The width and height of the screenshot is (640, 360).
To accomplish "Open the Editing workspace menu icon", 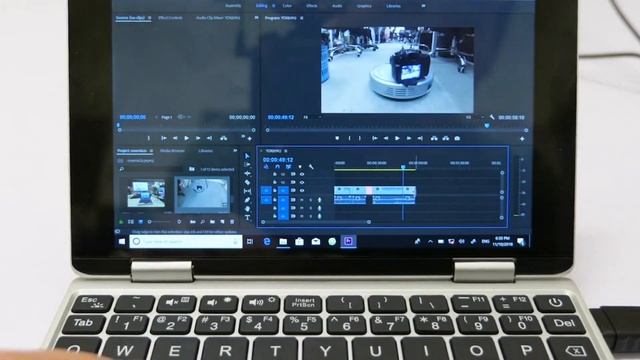I will [273, 6].
